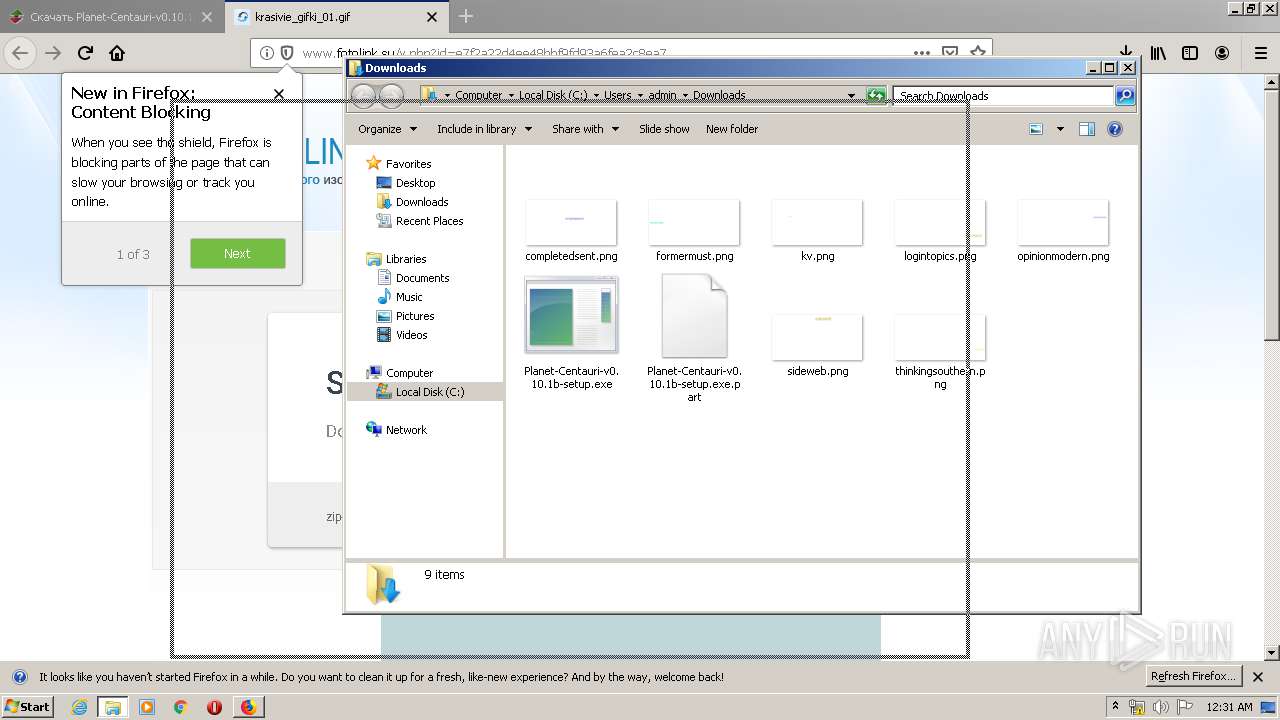Viewport: 1280px width, 720px height.
Task: Launch Internet Explorer from the taskbar
Action: pos(80,707)
